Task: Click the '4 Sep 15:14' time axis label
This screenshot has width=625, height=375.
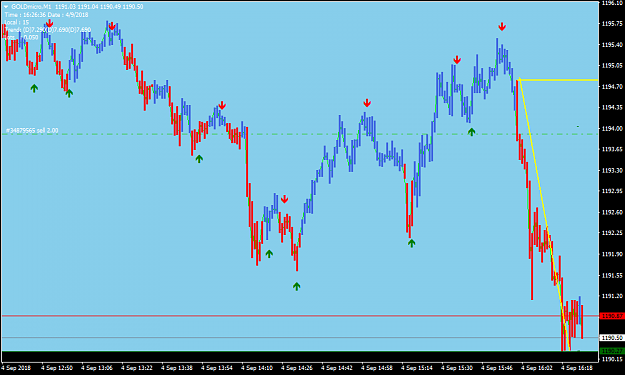Action: [417, 367]
